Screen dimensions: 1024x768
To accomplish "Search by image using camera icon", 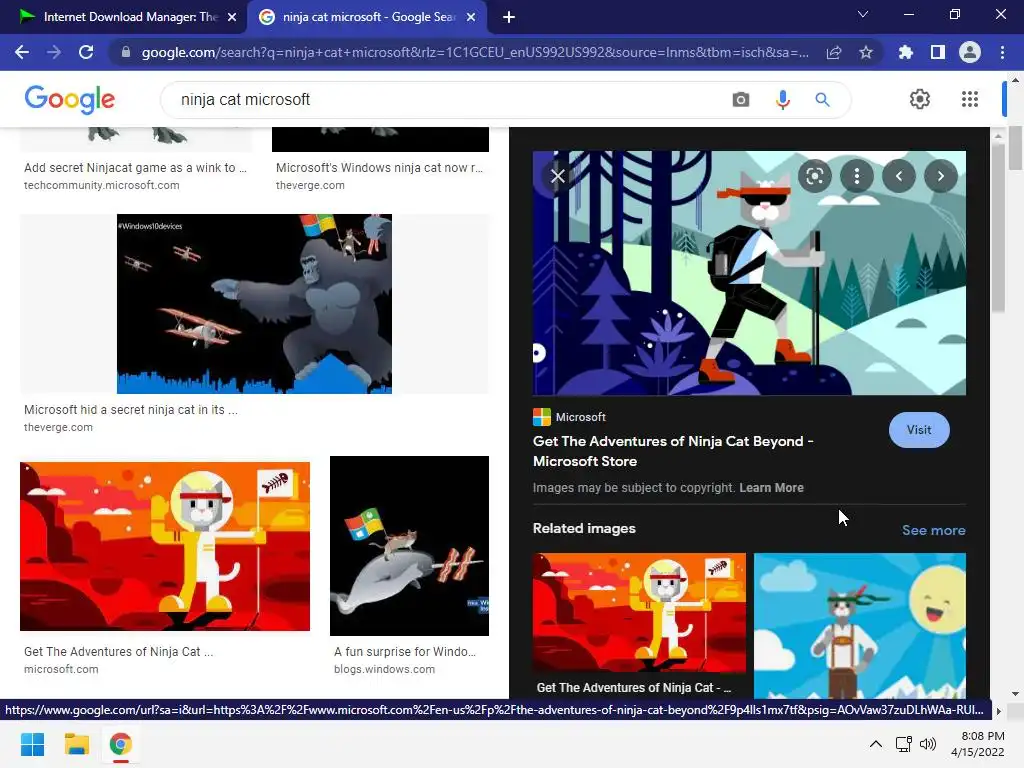I will [741, 100].
